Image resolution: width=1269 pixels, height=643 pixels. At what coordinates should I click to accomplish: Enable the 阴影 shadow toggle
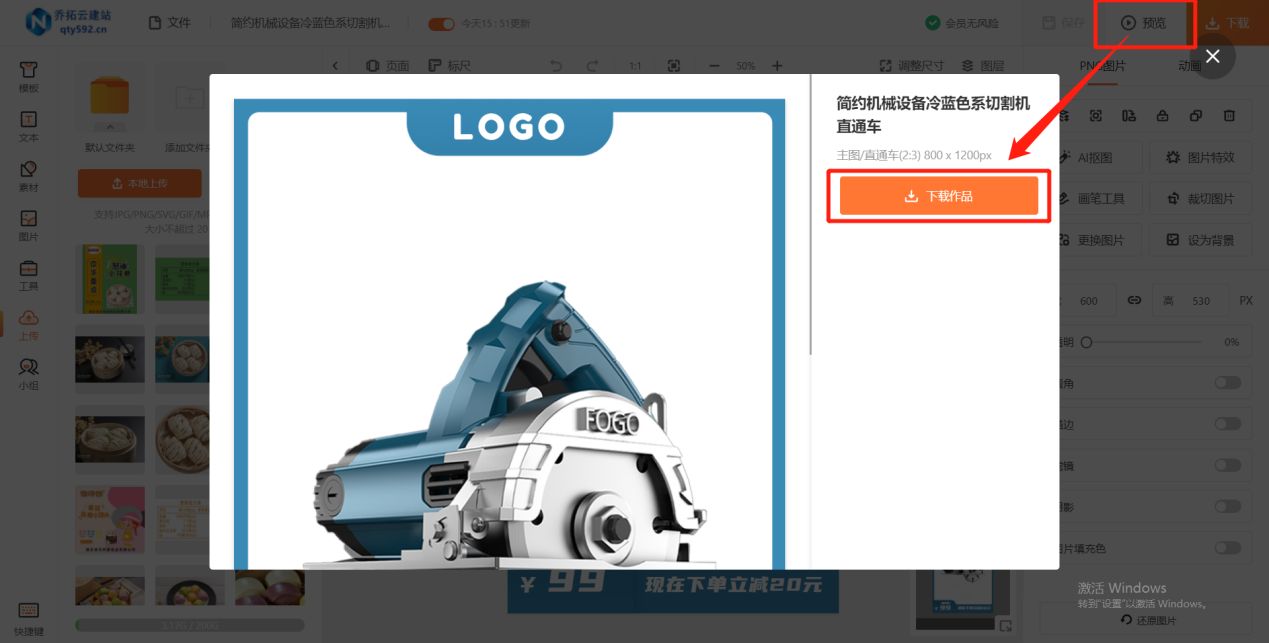pyautogui.click(x=1228, y=506)
